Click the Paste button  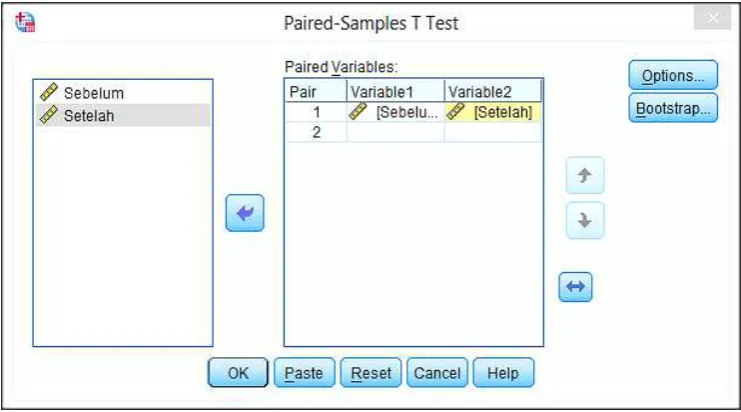304,373
